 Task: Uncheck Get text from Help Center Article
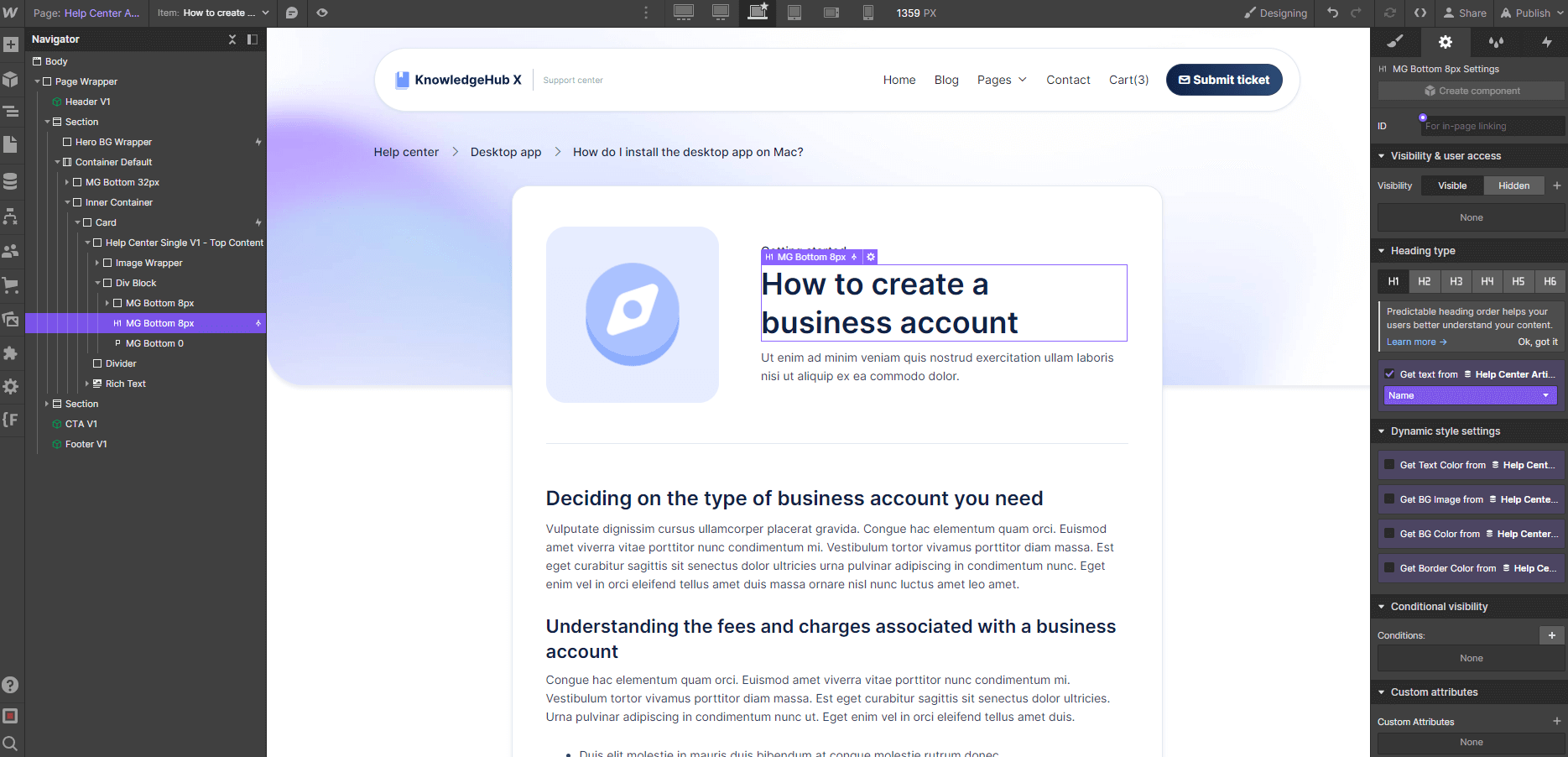pos(1390,373)
